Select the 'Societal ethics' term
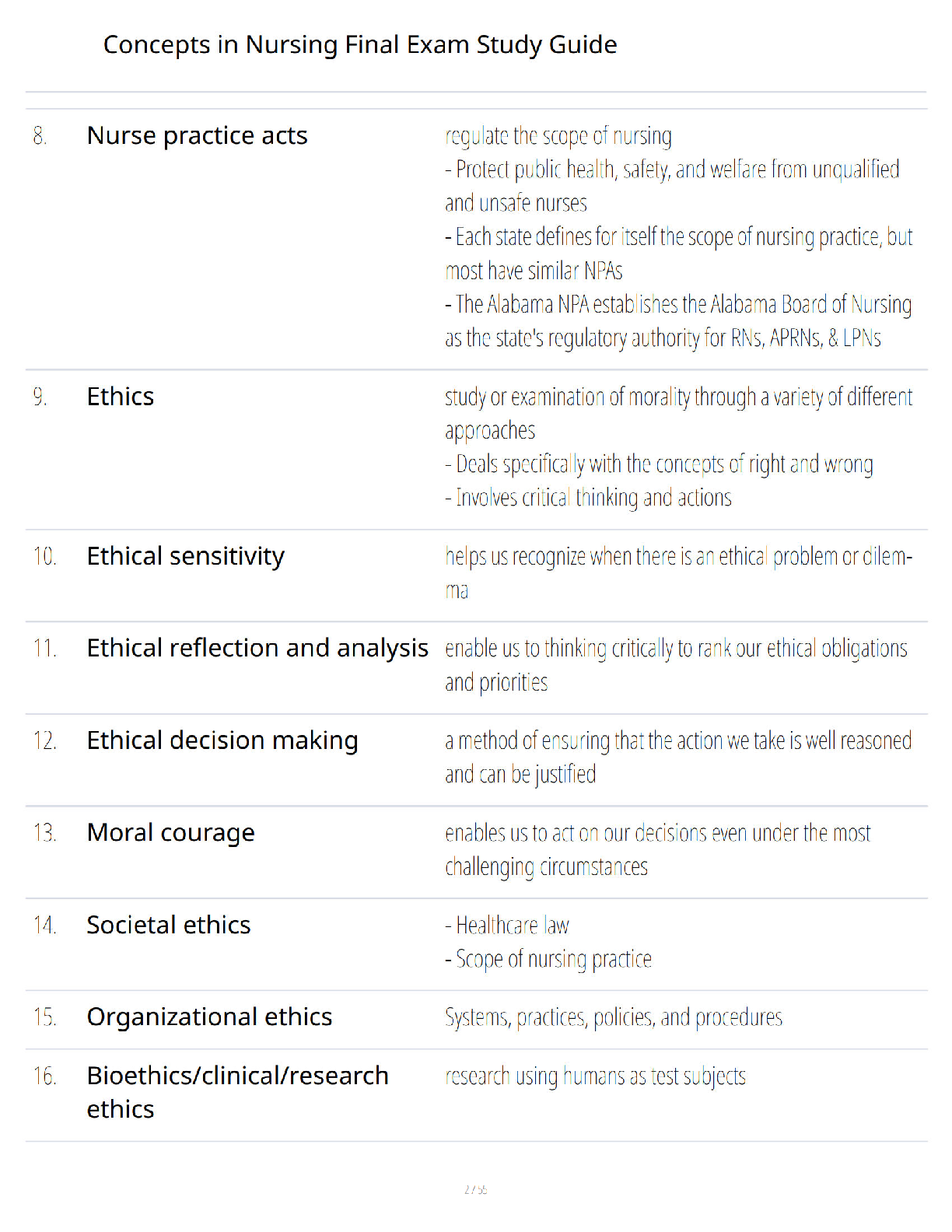The image size is (952, 1232). point(169,925)
